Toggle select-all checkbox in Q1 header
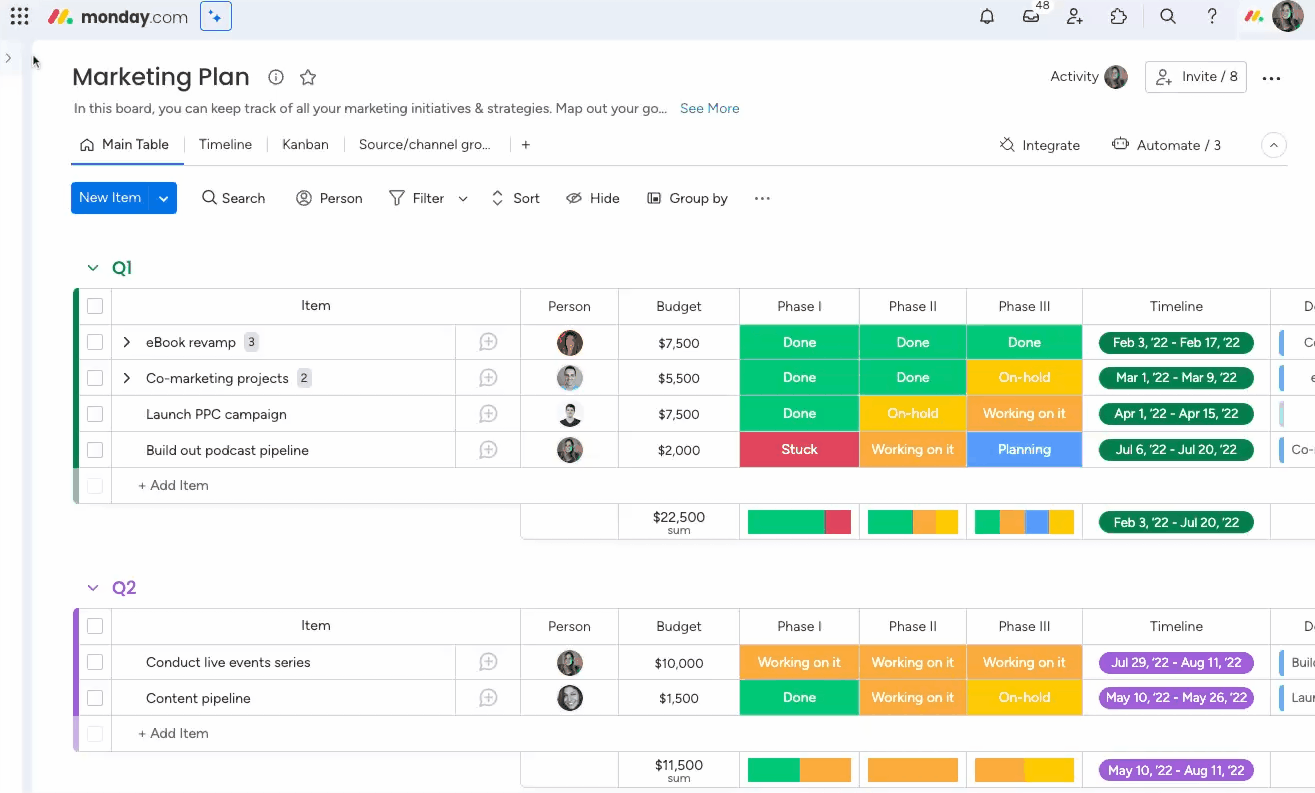The image size is (1315, 793). pos(95,306)
